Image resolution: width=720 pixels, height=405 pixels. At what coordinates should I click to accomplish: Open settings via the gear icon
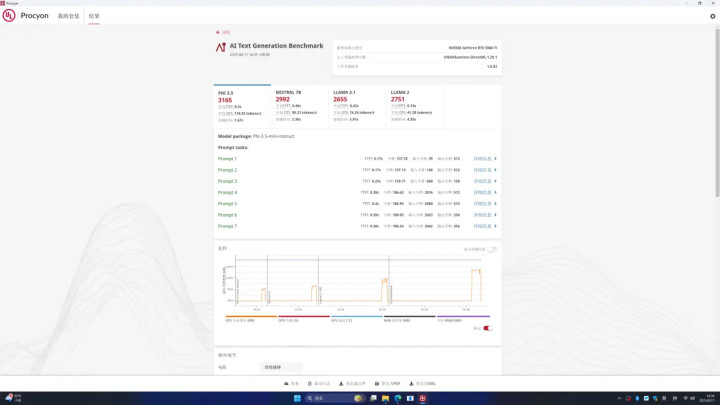pyautogui.click(x=713, y=16)
